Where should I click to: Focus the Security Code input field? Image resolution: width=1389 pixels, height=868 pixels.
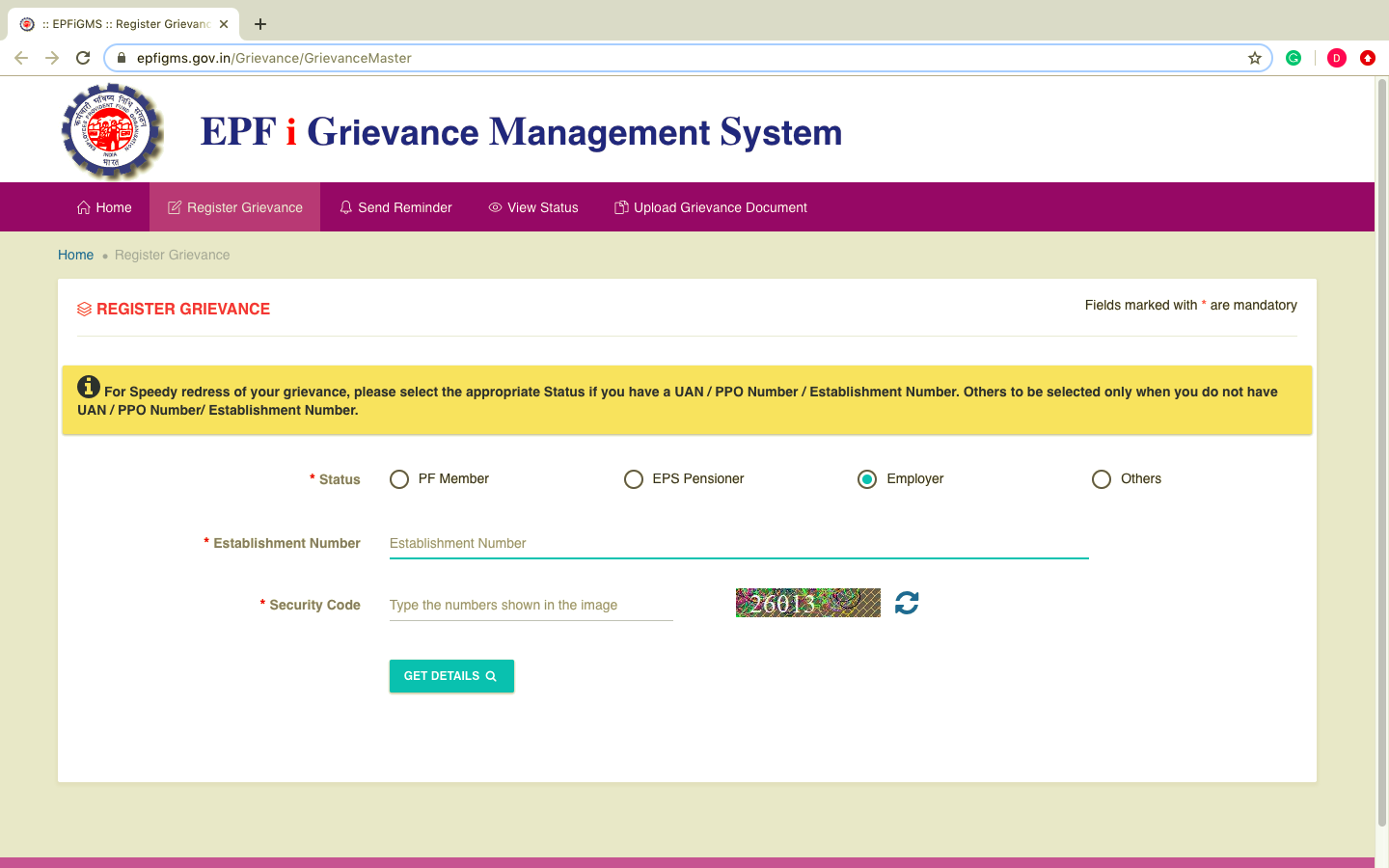point(531,605)
